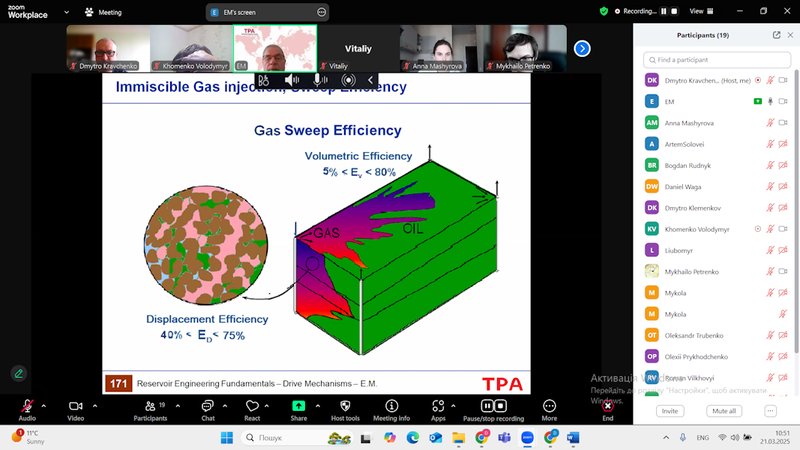Open Meeting info
800x450 pixels.
[x=391, y=410]
